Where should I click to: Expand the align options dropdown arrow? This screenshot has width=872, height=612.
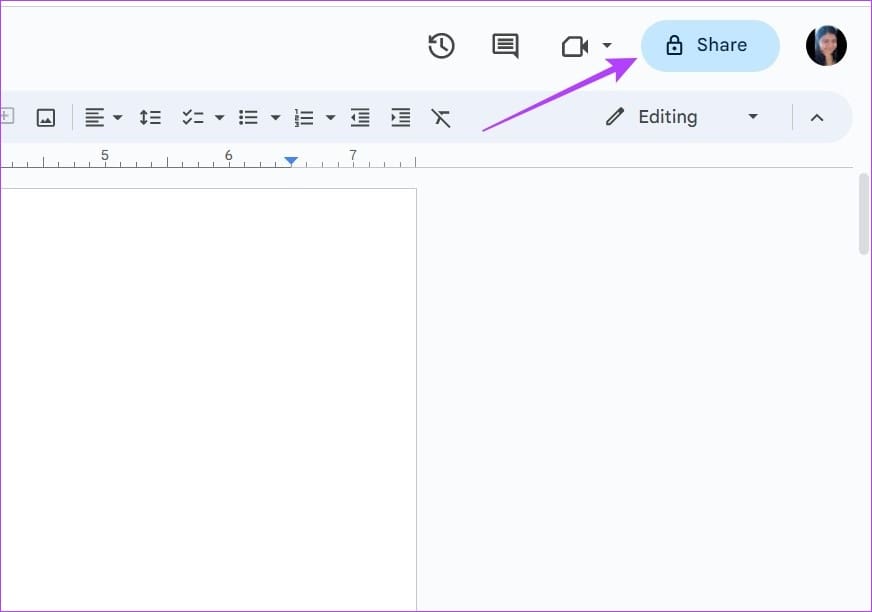(118, 117)
